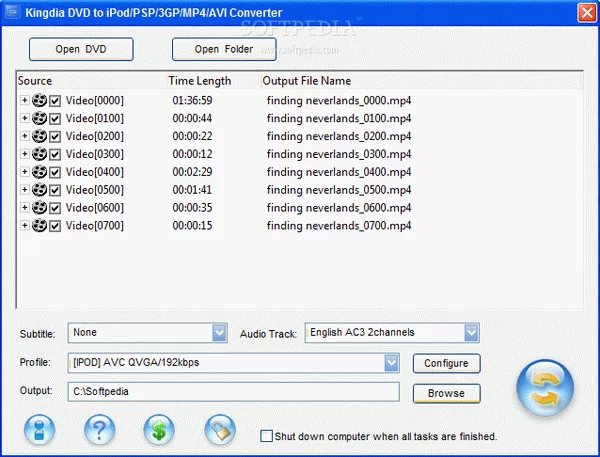Select the Video[0400] row label
600x457 pixels.
95,172
